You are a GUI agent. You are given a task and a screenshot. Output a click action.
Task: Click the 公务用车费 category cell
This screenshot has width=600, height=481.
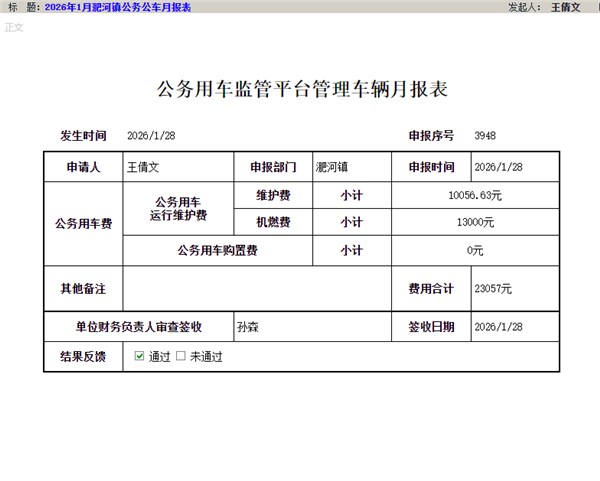pos(82,222)
